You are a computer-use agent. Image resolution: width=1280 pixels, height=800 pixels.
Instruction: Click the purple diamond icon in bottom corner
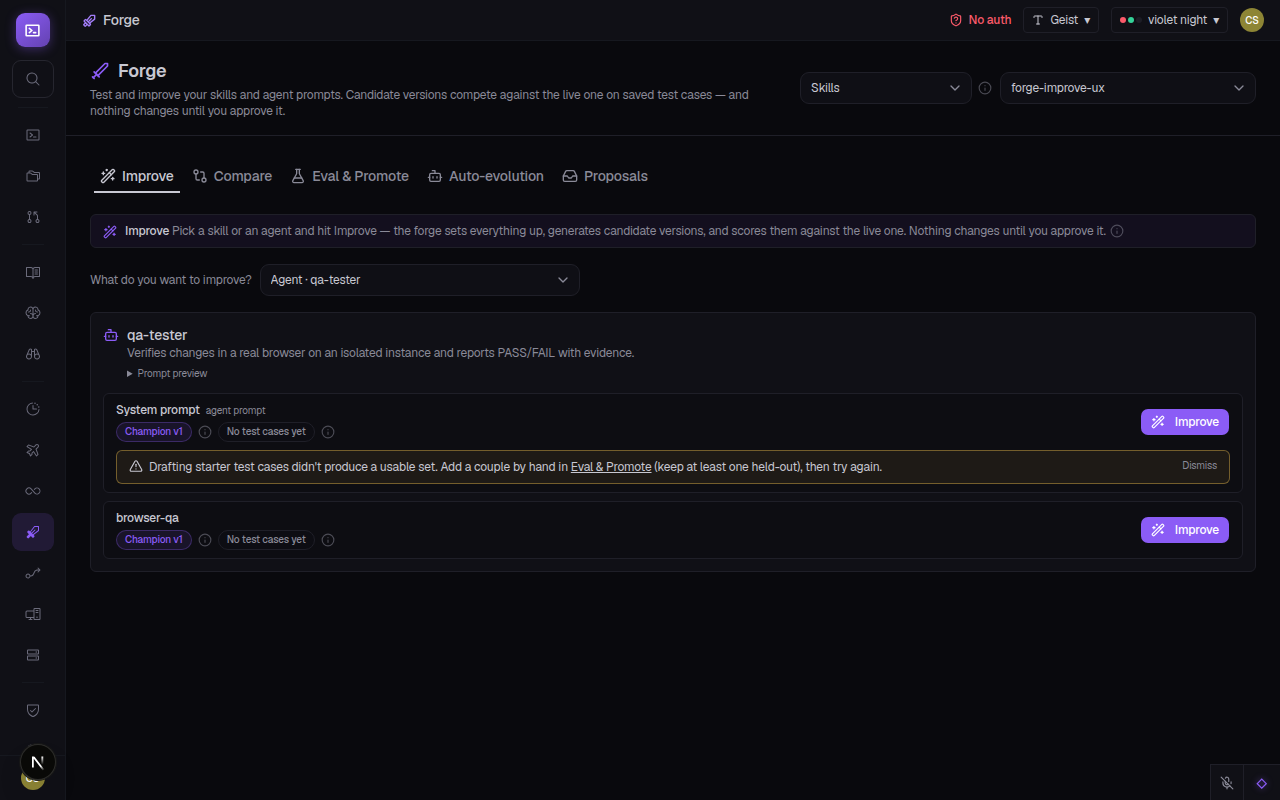point(1262,783)
